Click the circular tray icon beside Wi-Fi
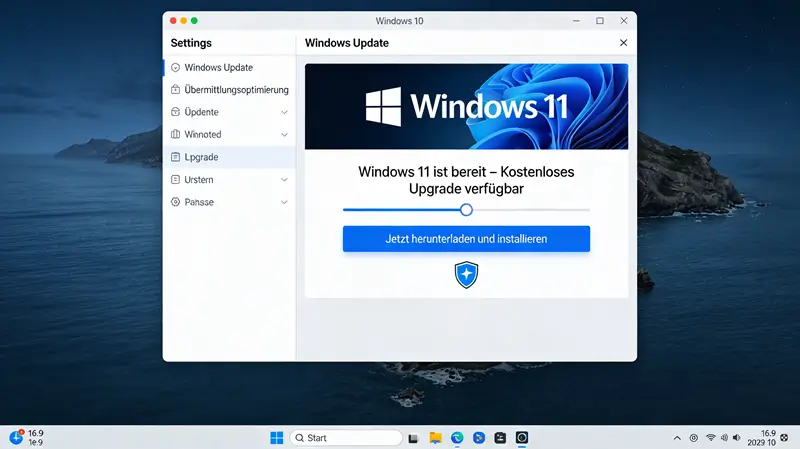Screen dimensions: 800x449 [694, 438]
